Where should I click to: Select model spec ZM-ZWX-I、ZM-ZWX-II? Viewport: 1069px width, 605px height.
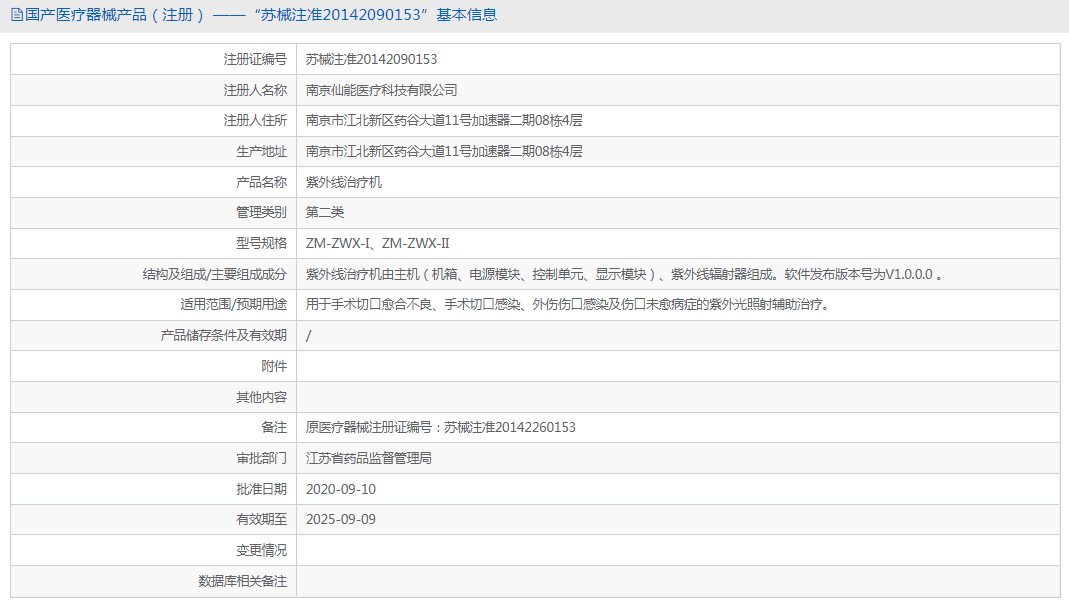pos(378,244)
